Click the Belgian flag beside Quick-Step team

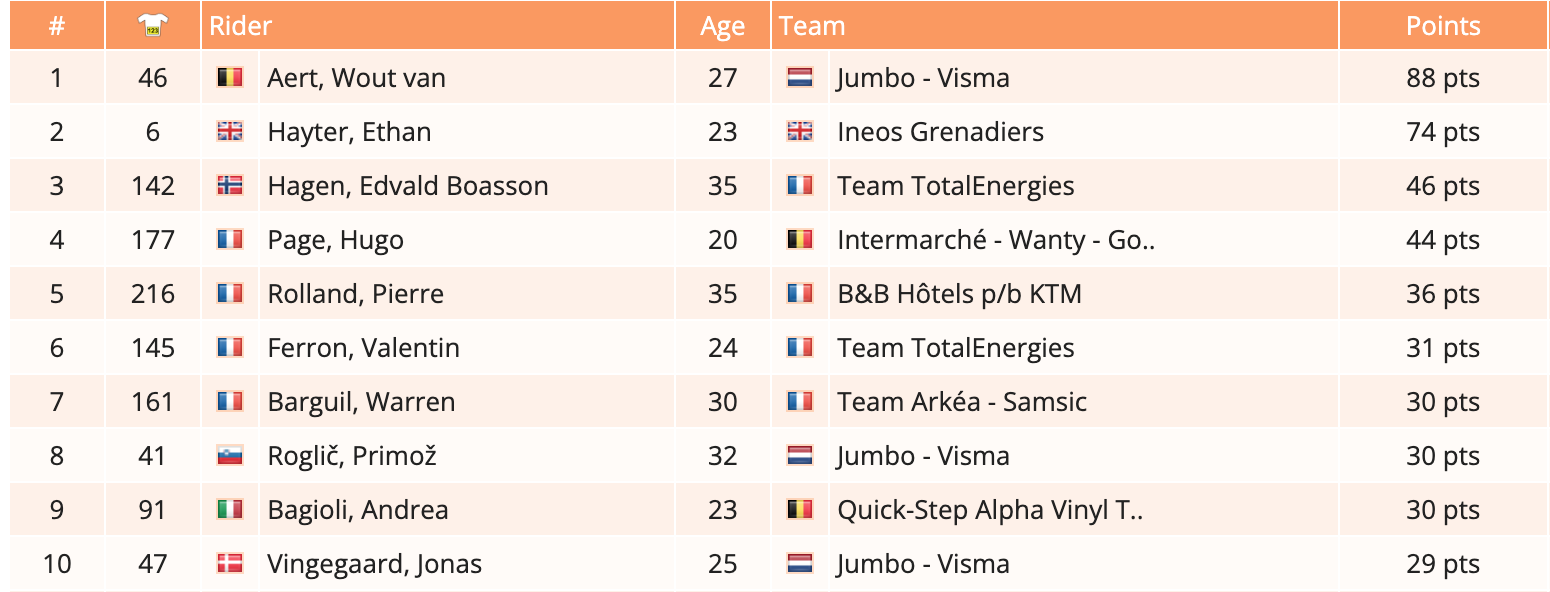800,510
